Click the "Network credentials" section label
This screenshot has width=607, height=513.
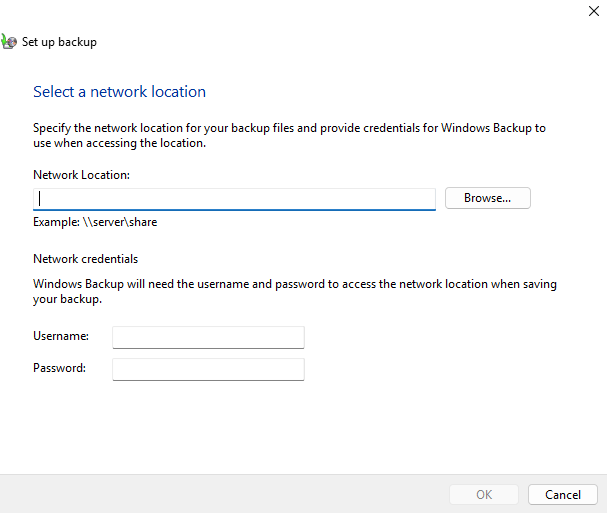tap(85, 259)
